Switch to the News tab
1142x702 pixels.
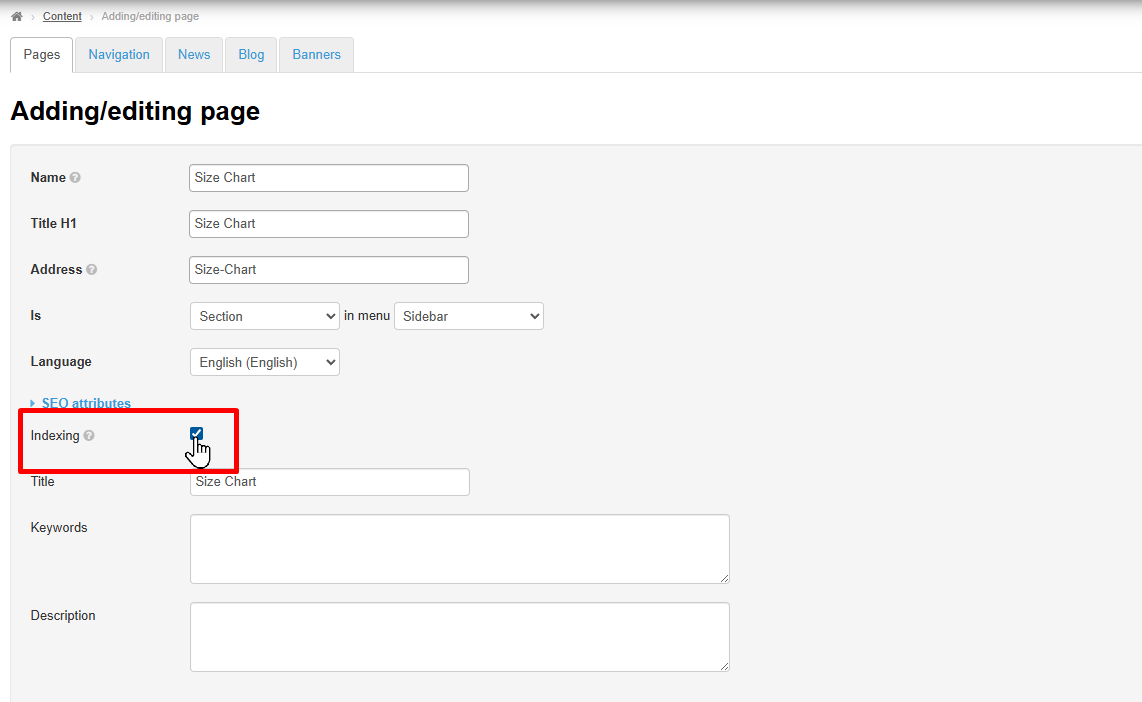coord(194,55)
